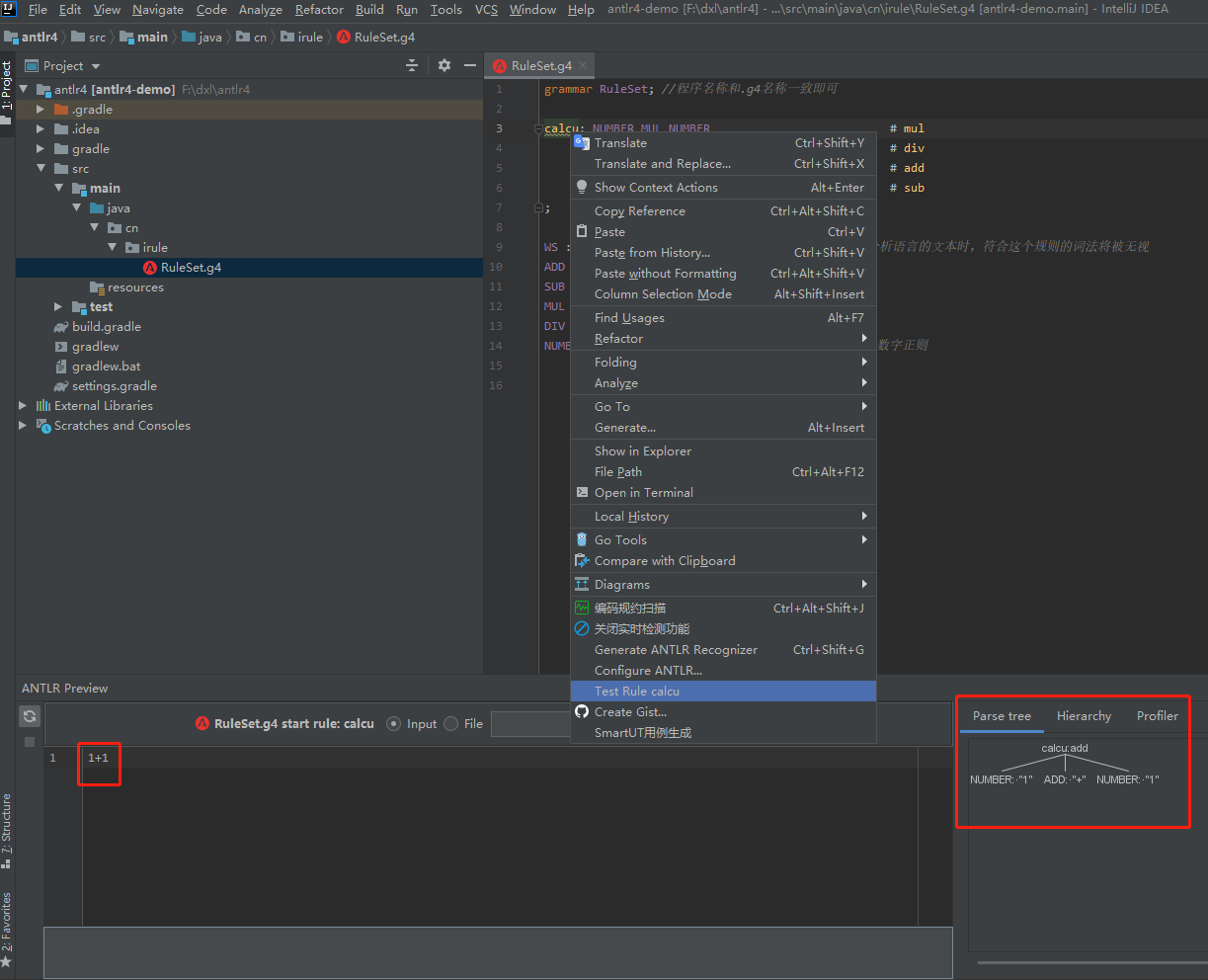Choose Find Usages in context menu
Image resolution: width=1208 pixels, height=980 pixels.
[723, 317]
